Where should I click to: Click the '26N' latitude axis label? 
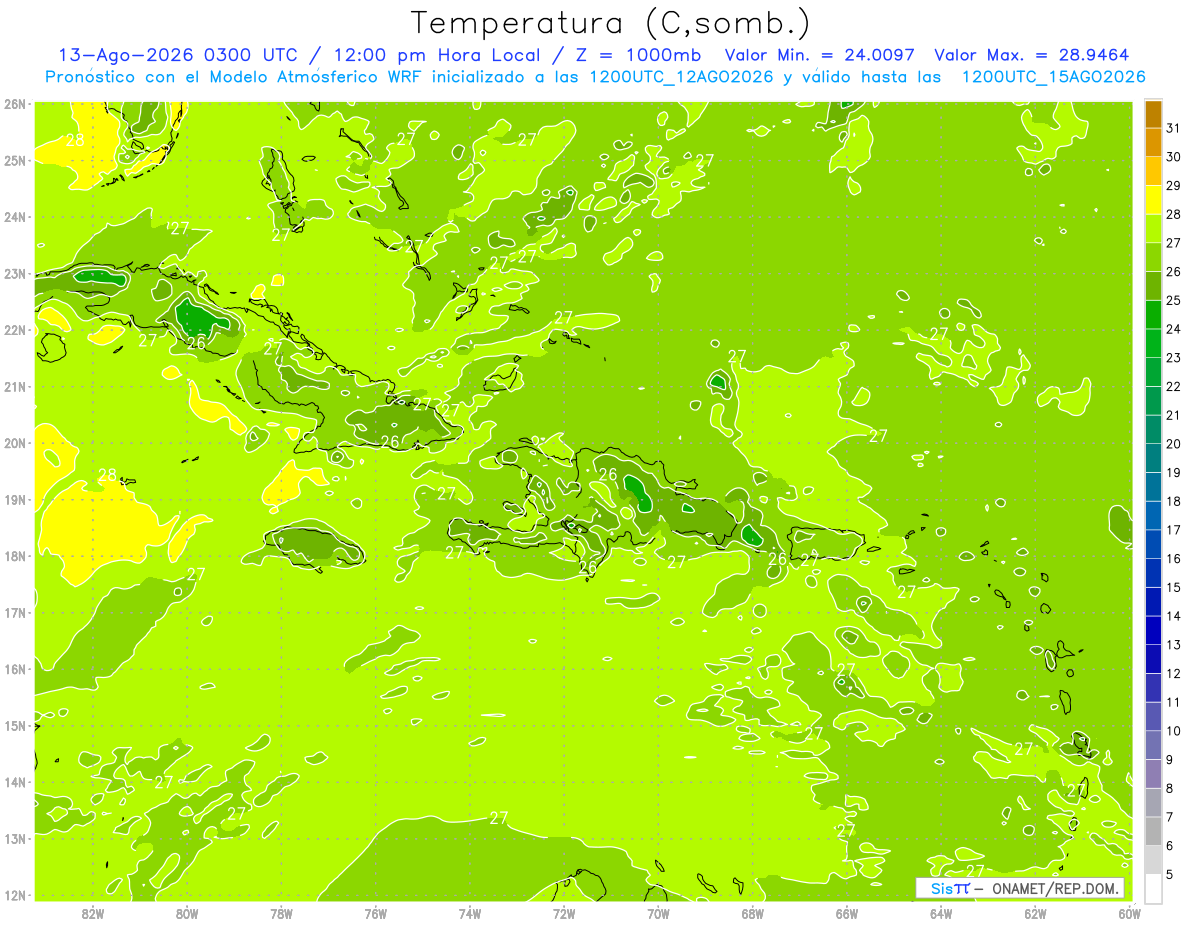[16, 104]
